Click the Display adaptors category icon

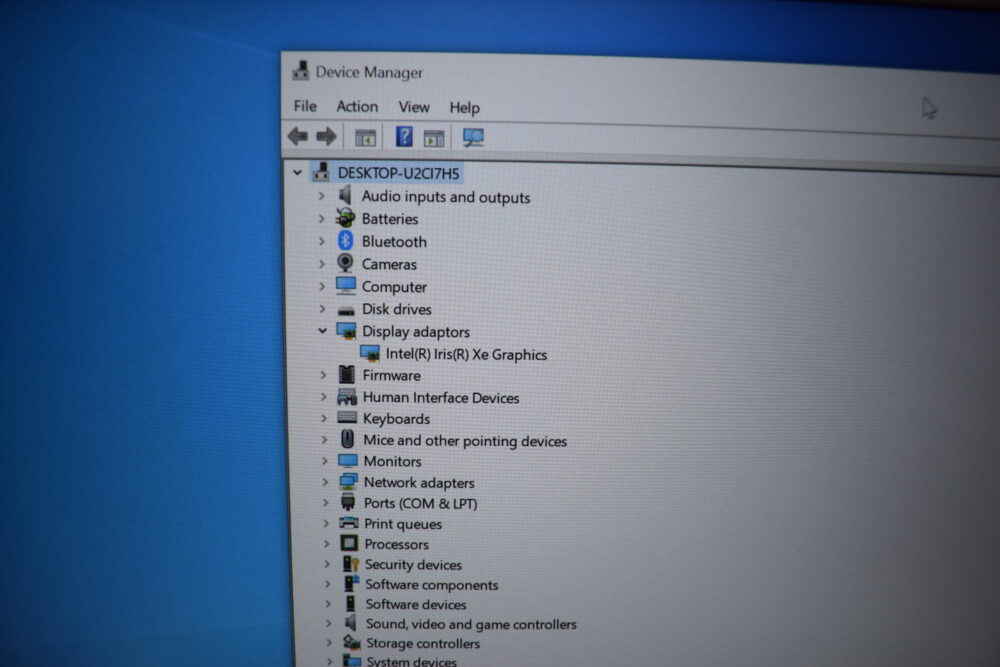(346, 331)
